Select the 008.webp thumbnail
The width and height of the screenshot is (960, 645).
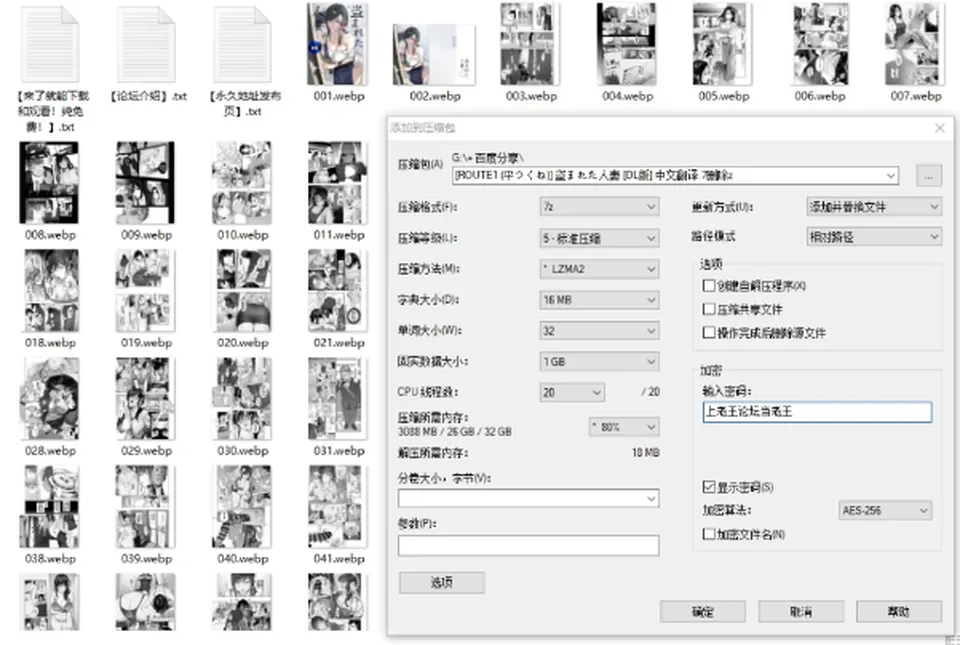click(x=49, y=182)
